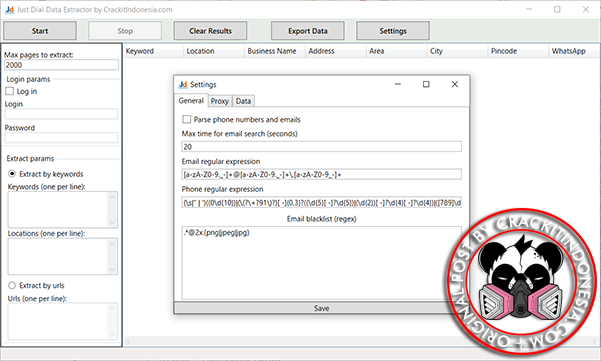Click the WhatsApp column header

[x=574, y=51]
